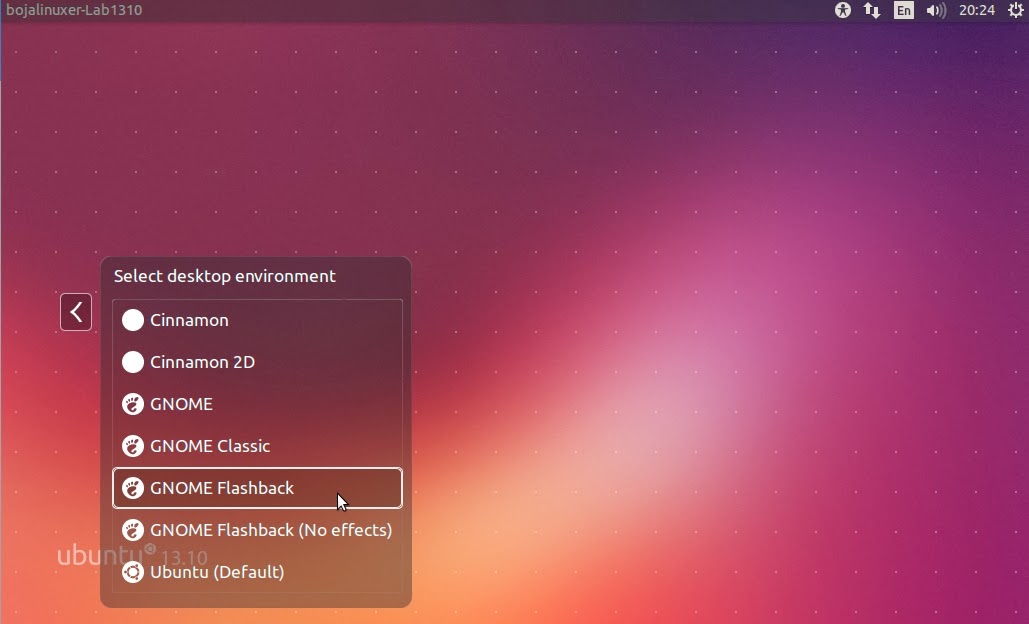The height and width of the screenshot is (624, 1029).
Task: Click the Ubuntu logo icon beside Ubuntu (Default)
Action: coord(133,572)
